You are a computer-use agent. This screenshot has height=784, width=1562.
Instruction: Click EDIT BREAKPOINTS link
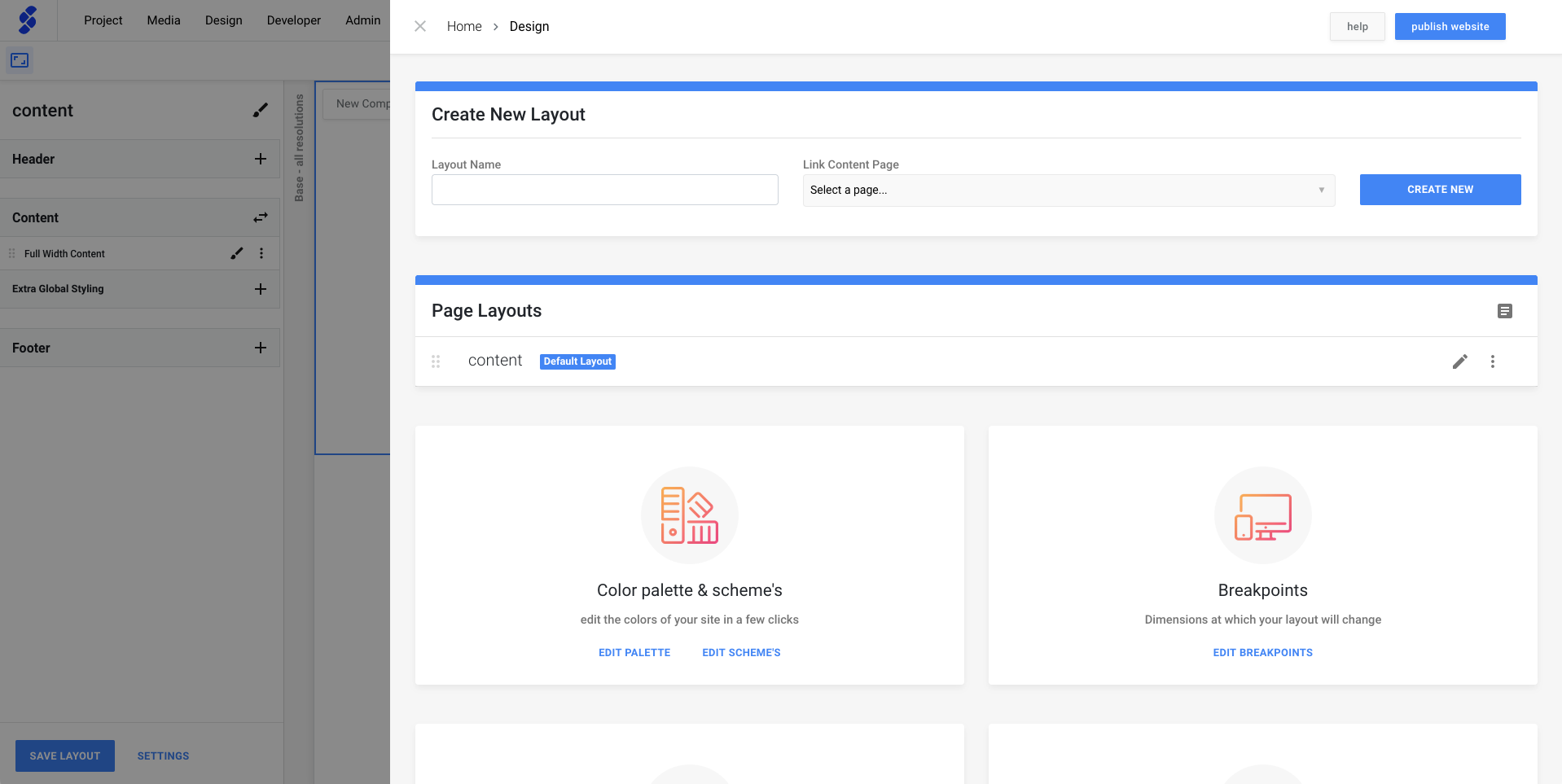tap(1263, 653)
